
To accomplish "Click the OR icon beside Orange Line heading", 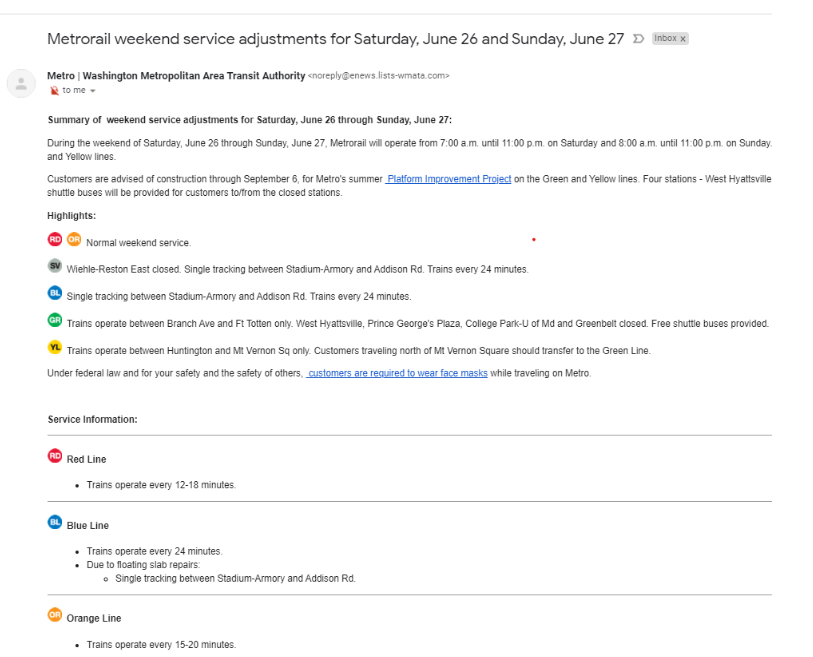I will pos(55,615).
